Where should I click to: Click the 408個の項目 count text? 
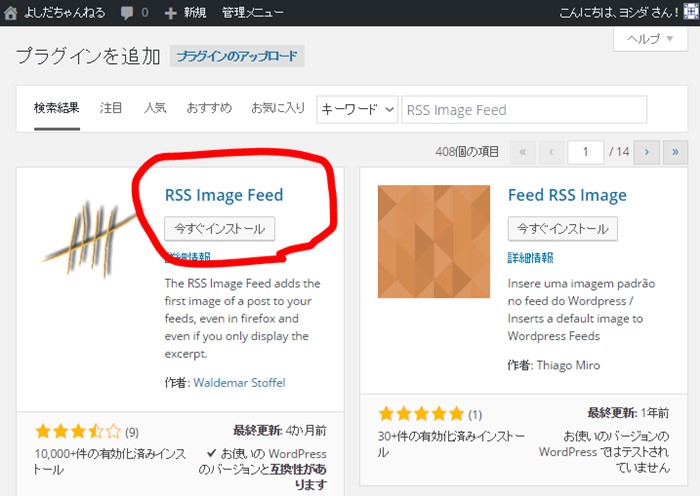pos(467,152)
